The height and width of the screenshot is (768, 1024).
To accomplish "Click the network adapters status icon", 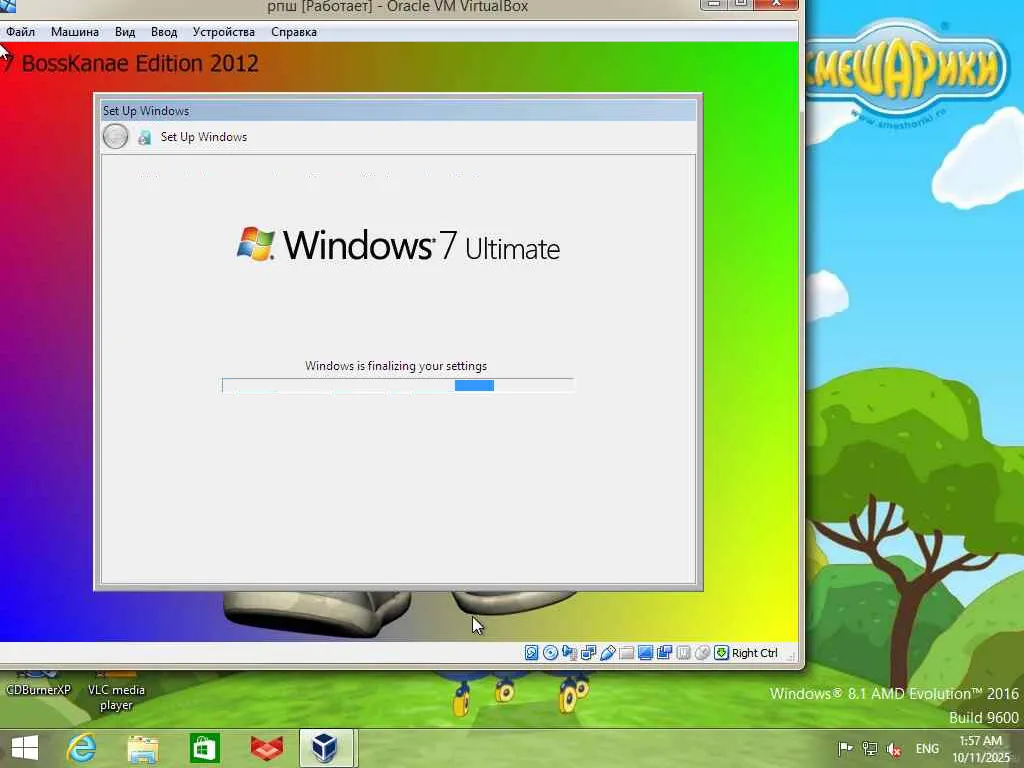I will pyautogui.click(x=588, y=652).
